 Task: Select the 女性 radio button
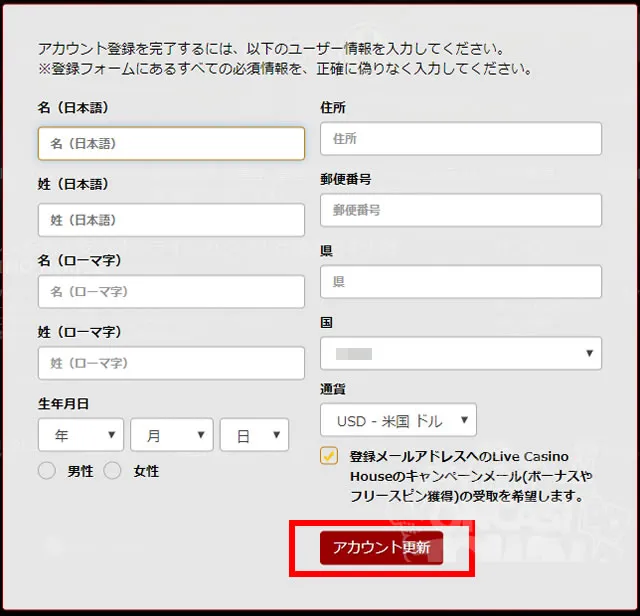(112, 470)
